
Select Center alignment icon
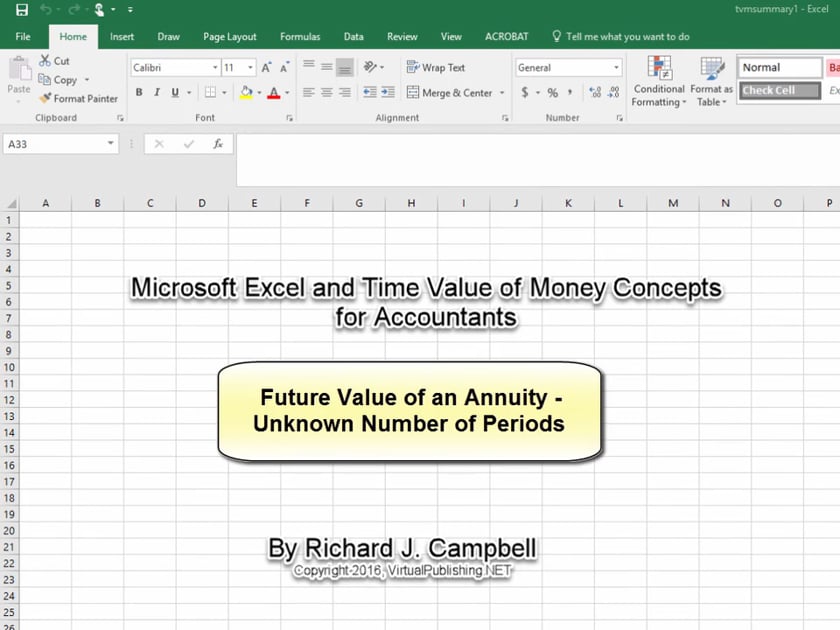(327, 92)
